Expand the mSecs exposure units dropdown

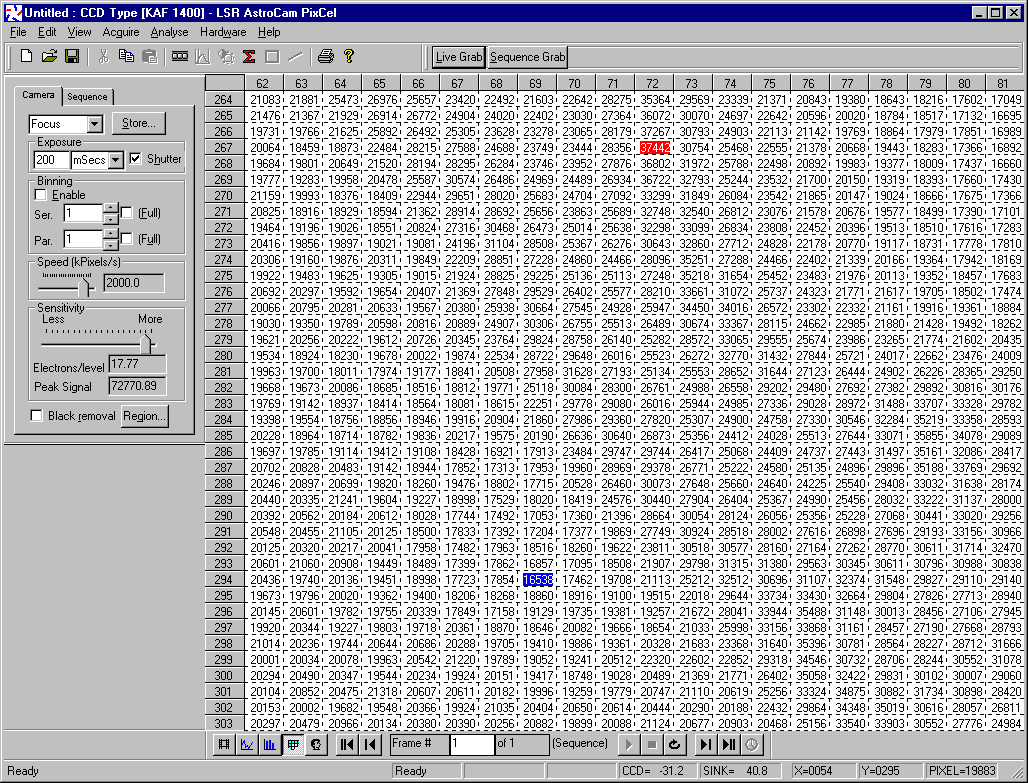pyautogui.click(x=115, y=160)
